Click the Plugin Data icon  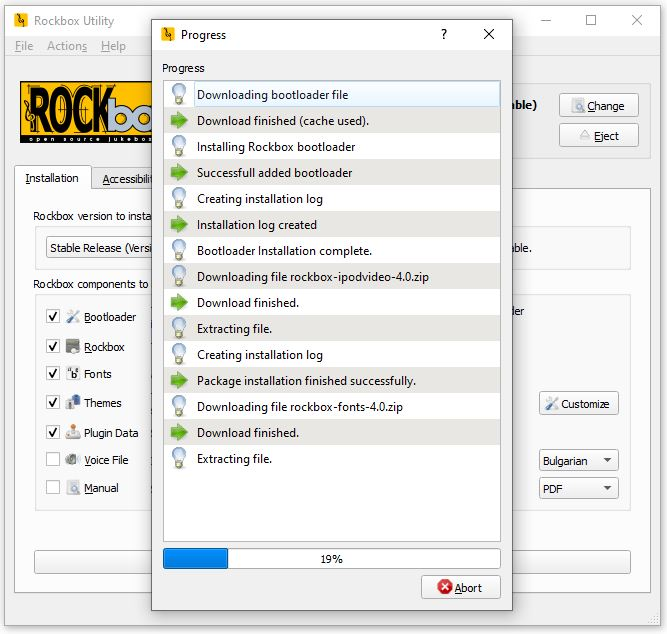(x=73, y=433)
